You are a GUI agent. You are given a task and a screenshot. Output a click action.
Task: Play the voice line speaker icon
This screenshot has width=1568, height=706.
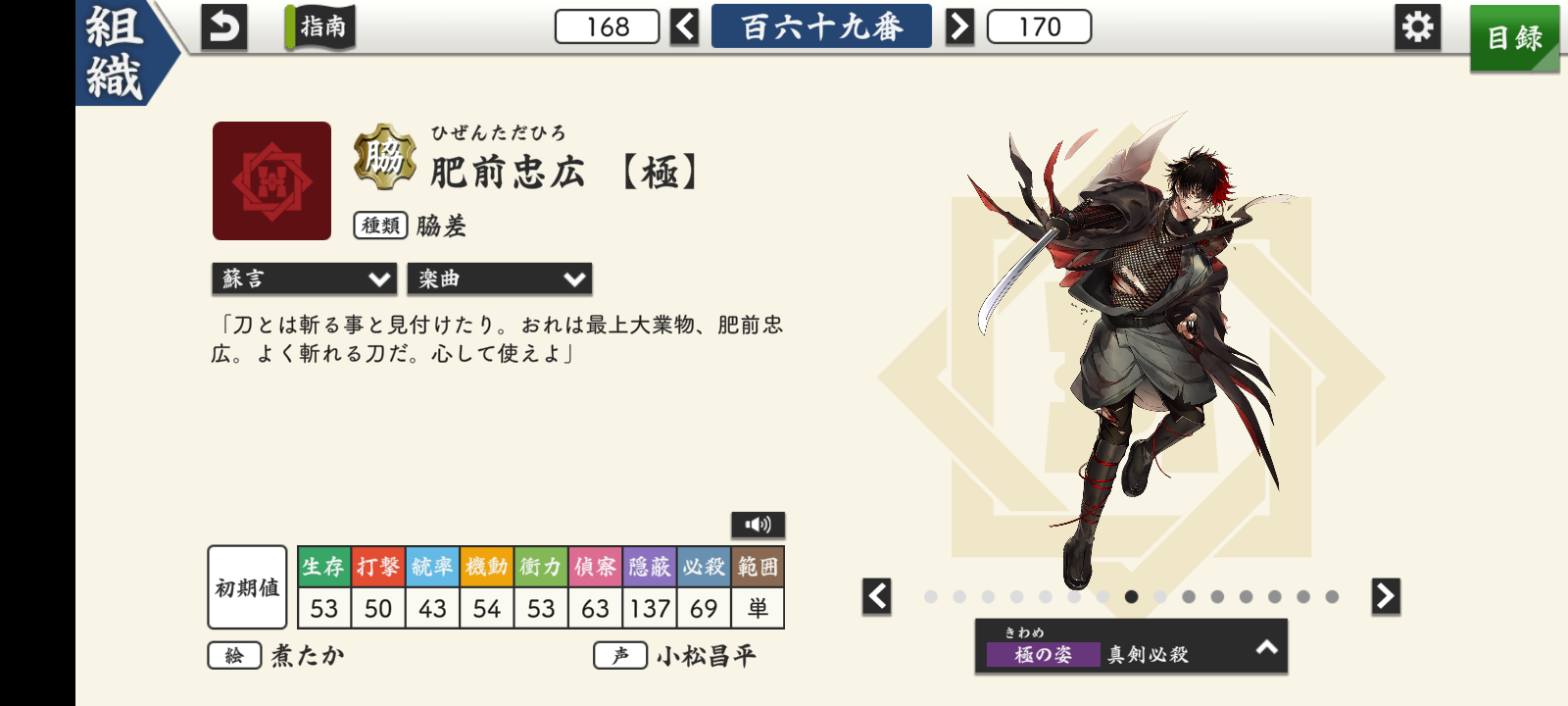point(758,525)
